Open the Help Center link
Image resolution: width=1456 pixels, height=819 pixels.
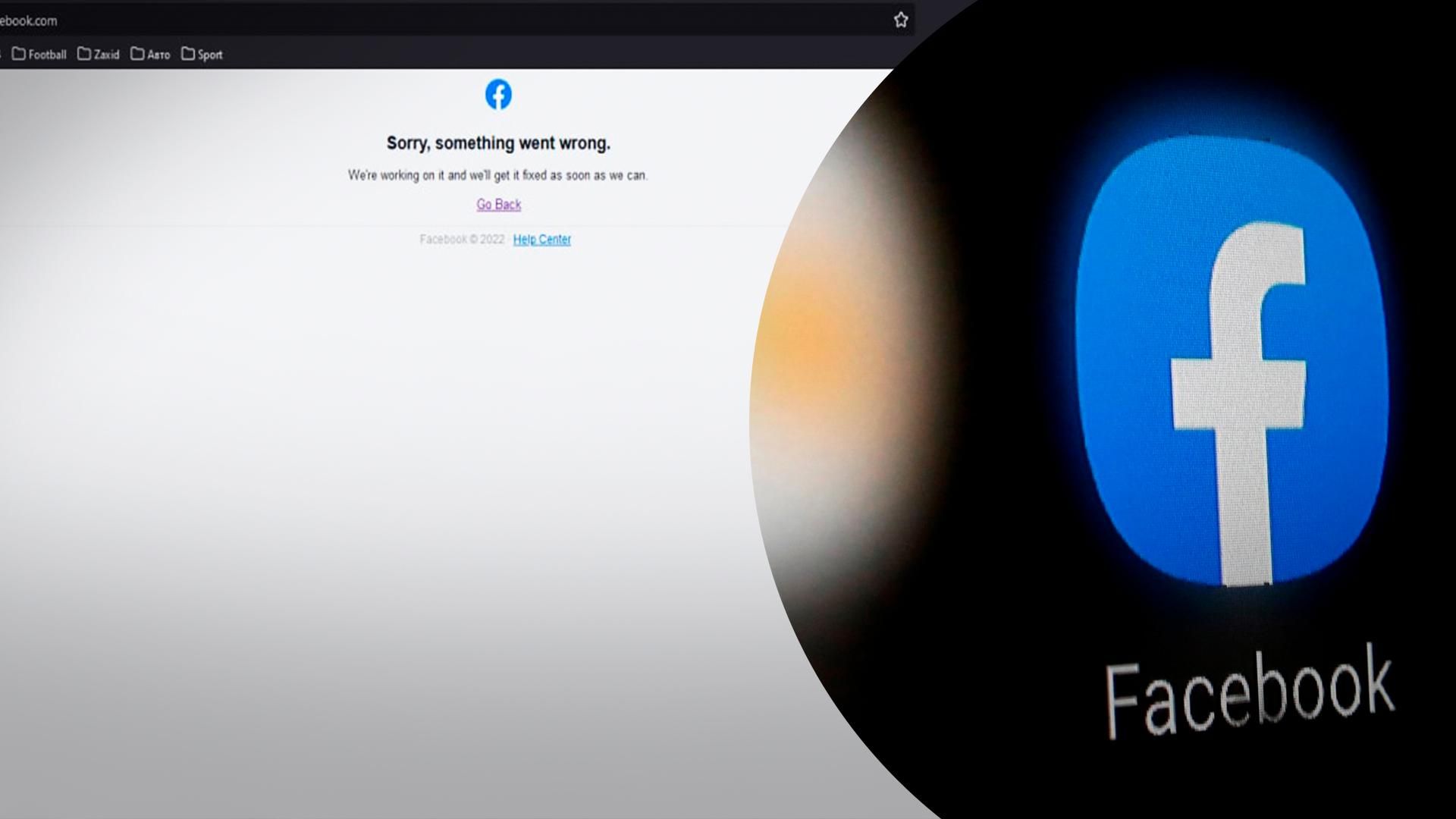pos(541,239)
